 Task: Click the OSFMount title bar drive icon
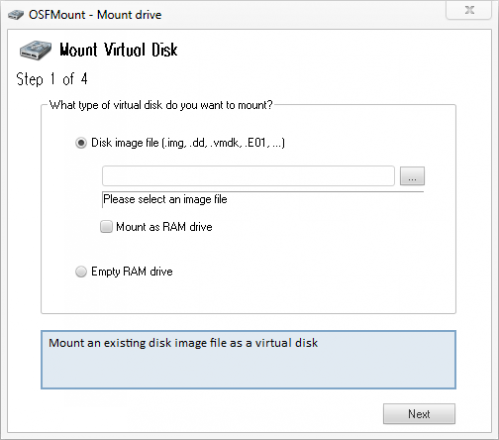[x=16, y=15]
